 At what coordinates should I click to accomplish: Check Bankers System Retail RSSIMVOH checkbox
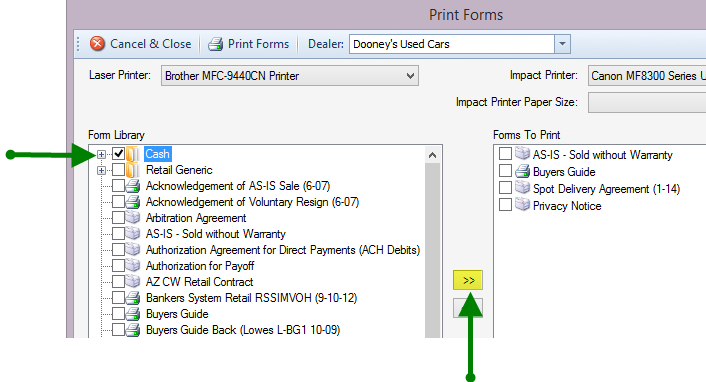pyautogui.click(x=118, y=298)
